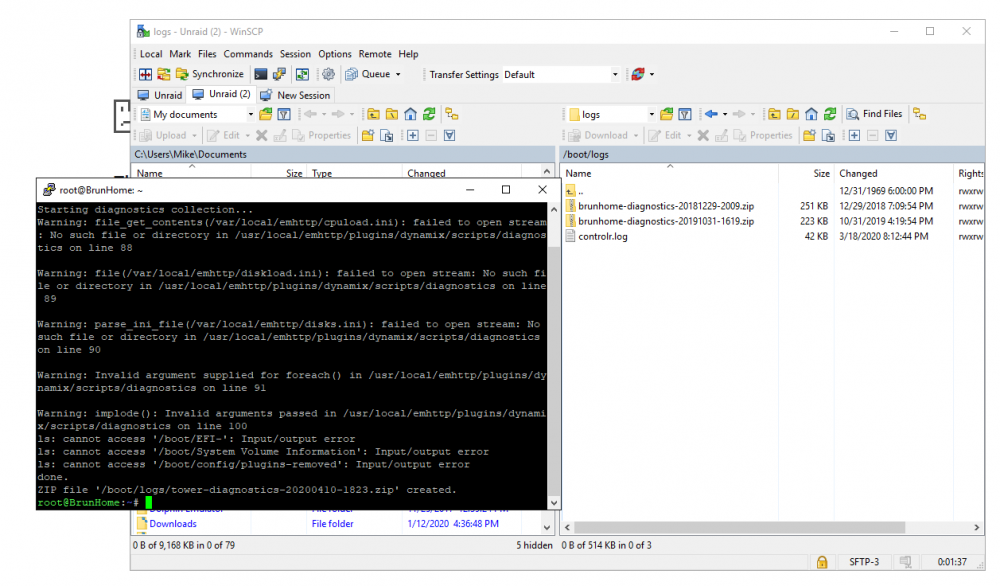
Task: Click the remote Home directory icon
Action: click(x=811, y=114)
